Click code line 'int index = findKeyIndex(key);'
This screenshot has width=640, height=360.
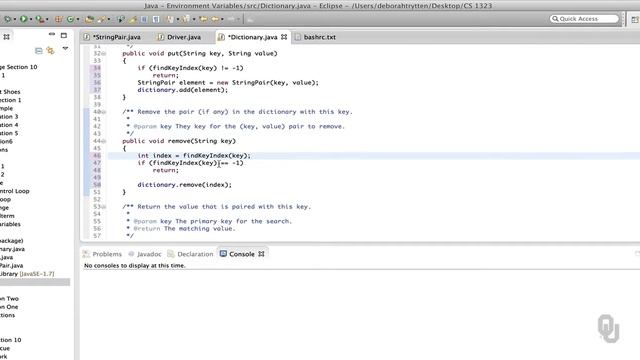pyautogui.click(x=194, y=156)
